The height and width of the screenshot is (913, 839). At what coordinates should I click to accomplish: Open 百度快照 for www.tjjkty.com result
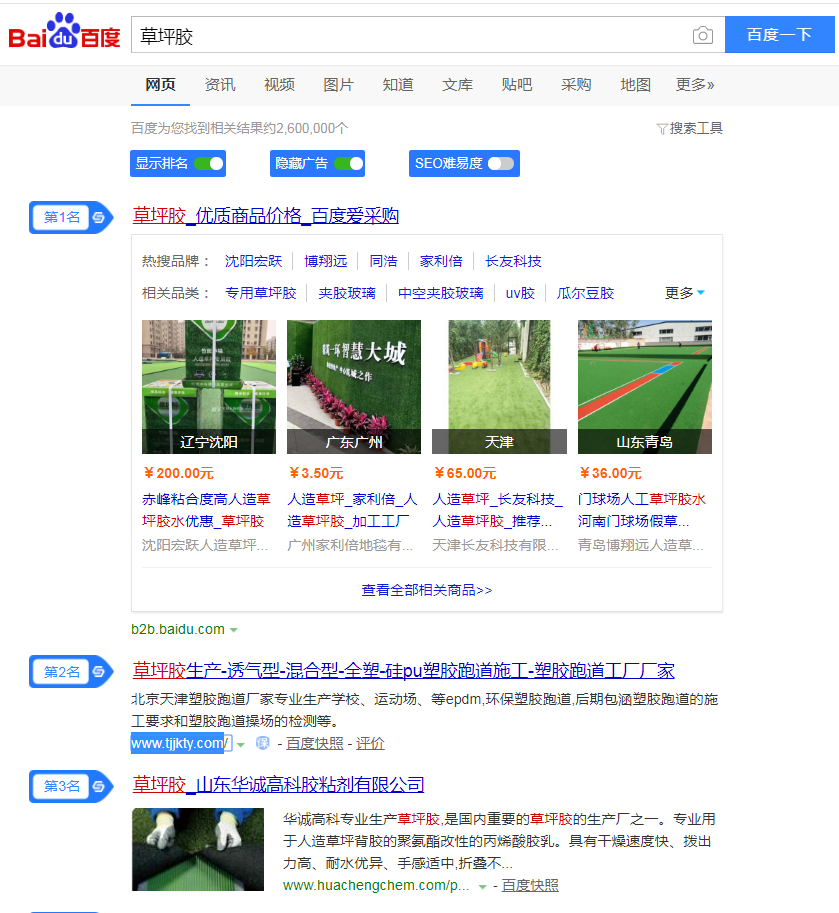pyautogui.click(x=314, y=744)
